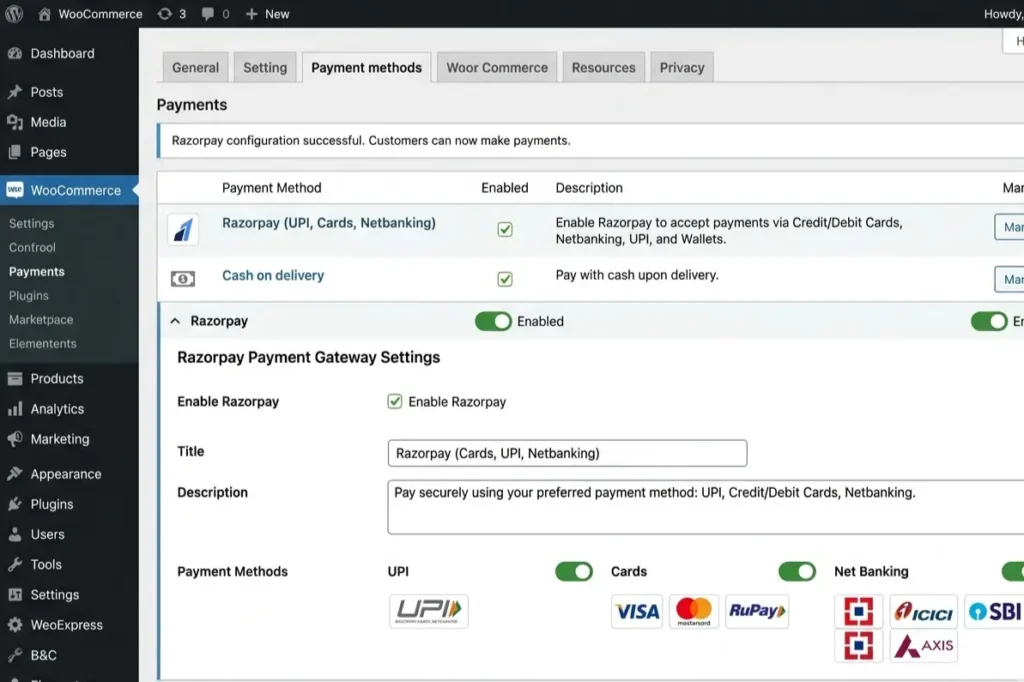Image resolution: width=1024 pixels, height=682 pixels.
Task: Open WooCommerce Plugins submenu item
Action: tap(29, 296)
